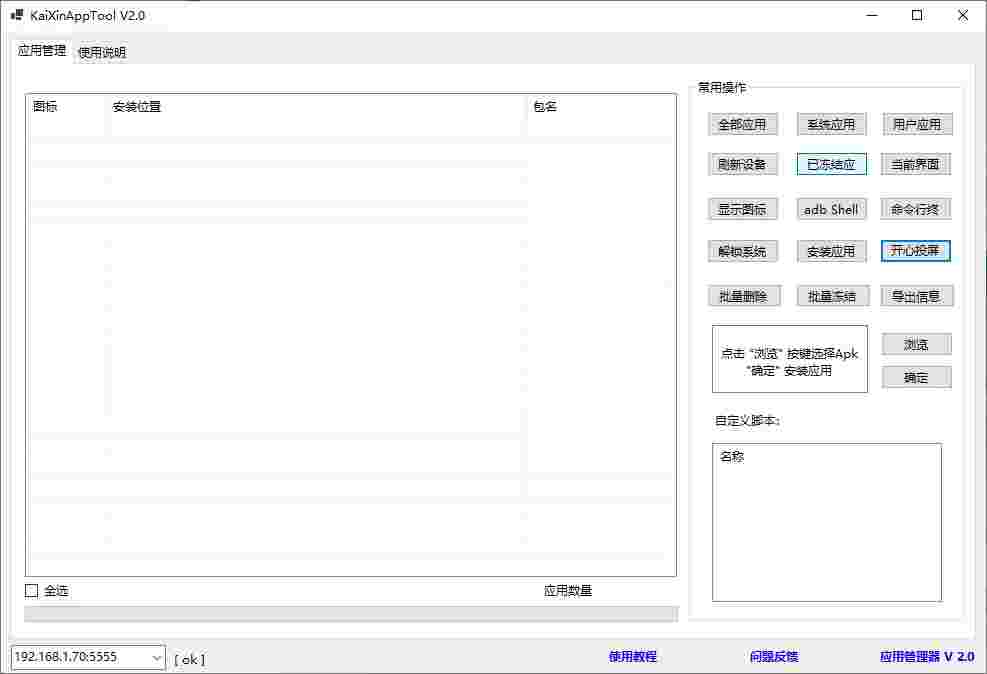This screenshot has width=987, height=674.
Task: Start 开心投屏 screen casting
Action: coord(916,251)
